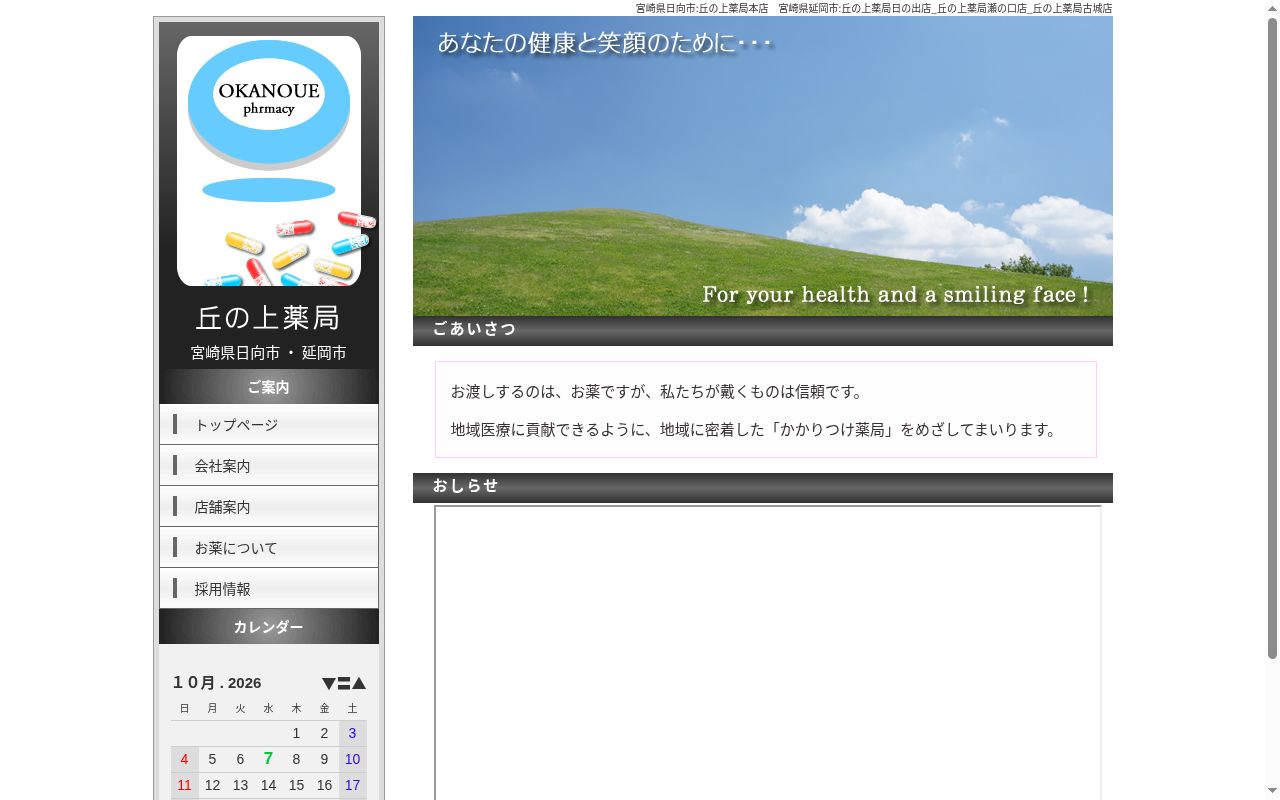Viewport: 1280px width, 800px height.
Task: Click the カレンダー sidebar heading
Action: point(268,627)
